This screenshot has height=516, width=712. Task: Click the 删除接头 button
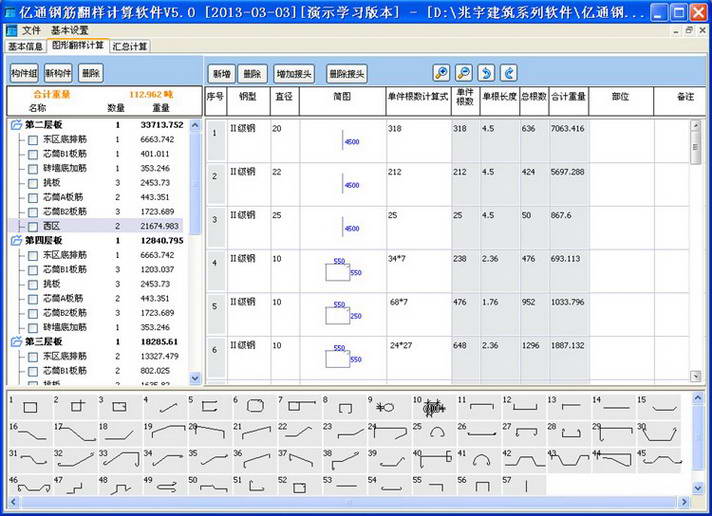[x=347, y=74]
